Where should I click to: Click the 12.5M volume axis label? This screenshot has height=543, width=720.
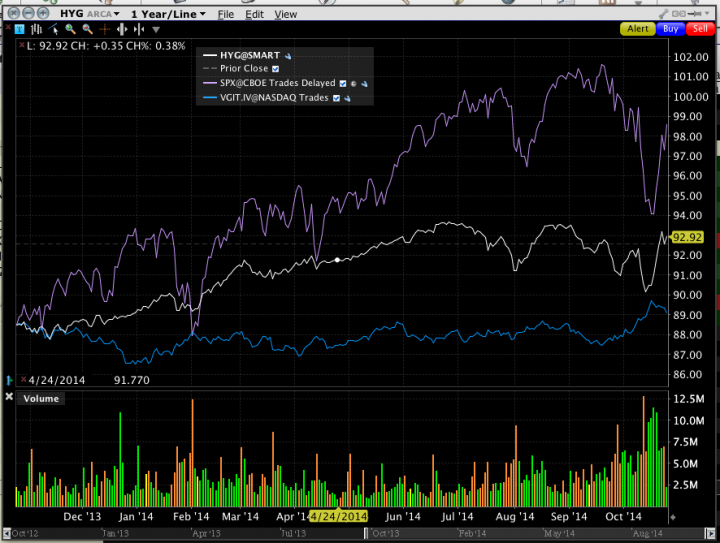tap(688, 399)
